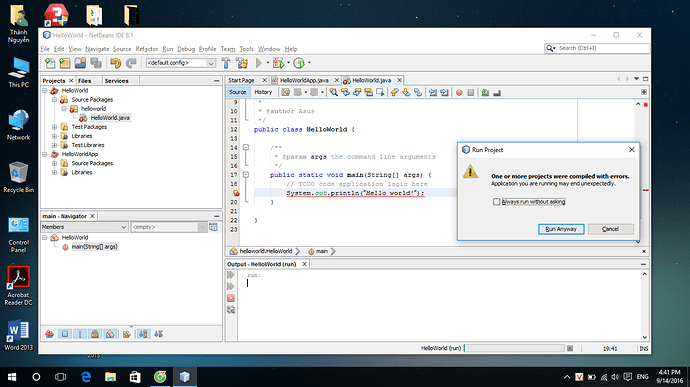The height and width of the screenshot is (387, 690).
Task: Toggle Navigator Sort by Name button
Action: 143,334
